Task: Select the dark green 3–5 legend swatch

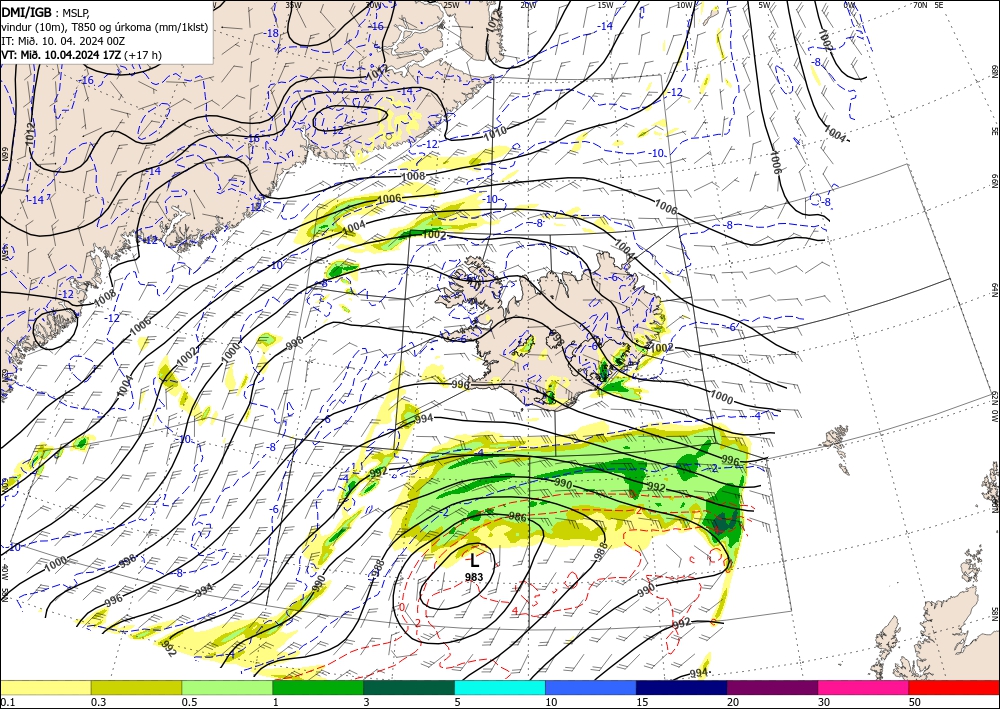Action: coord(409,687)
